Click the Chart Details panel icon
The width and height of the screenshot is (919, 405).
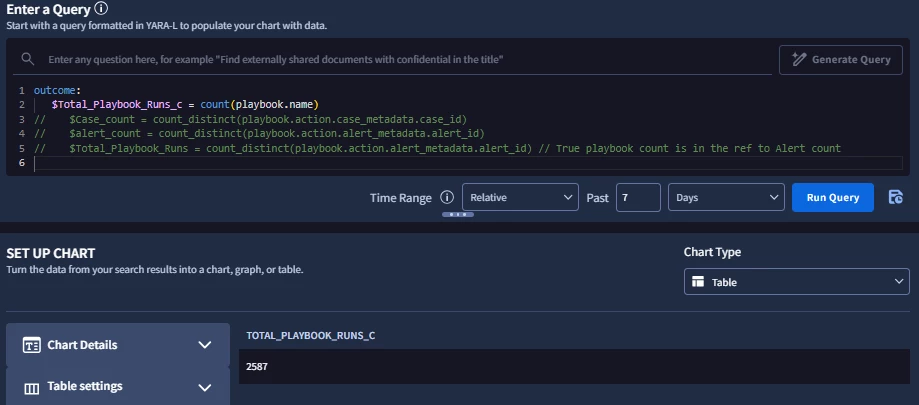coord(31,345)
